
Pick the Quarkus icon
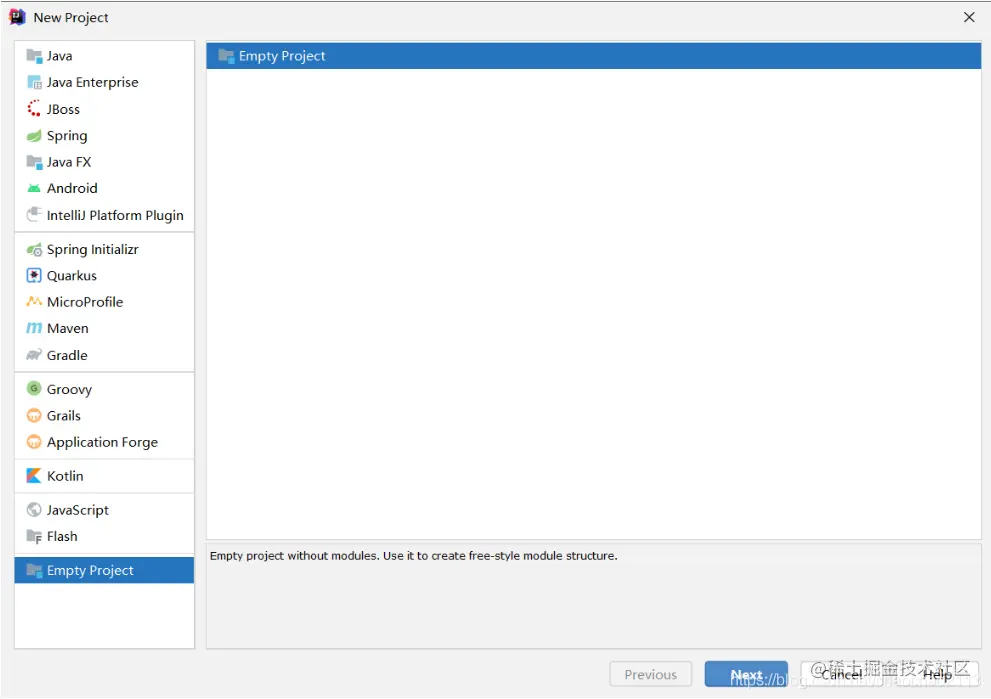(x=34, y=276)
